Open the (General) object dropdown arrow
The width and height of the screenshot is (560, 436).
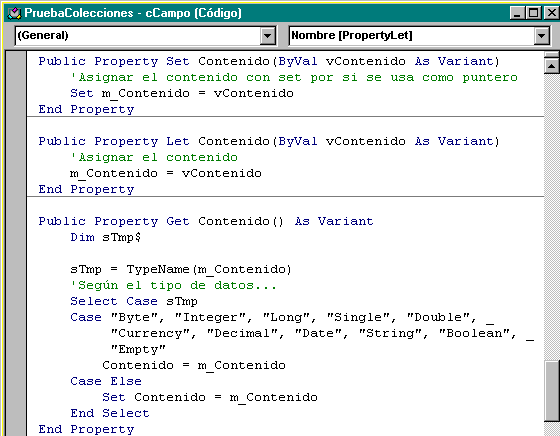point(268,36)
